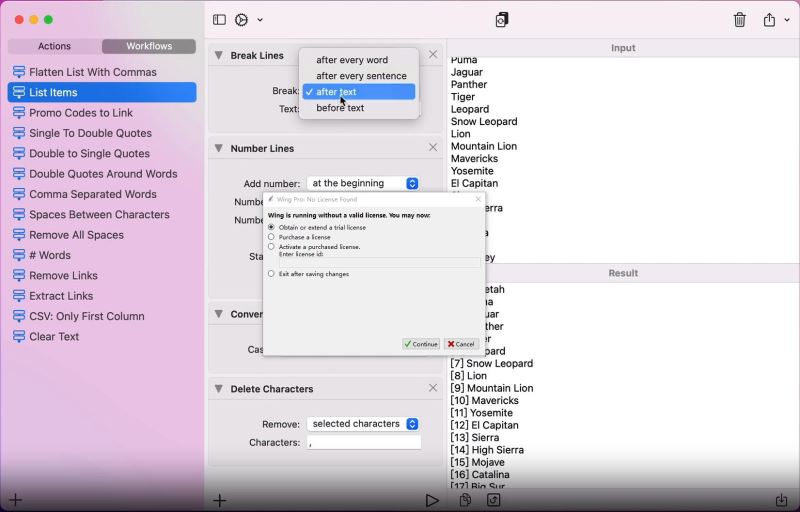Click '[10] Mavericks' in the Result text

tap(484, 400)
